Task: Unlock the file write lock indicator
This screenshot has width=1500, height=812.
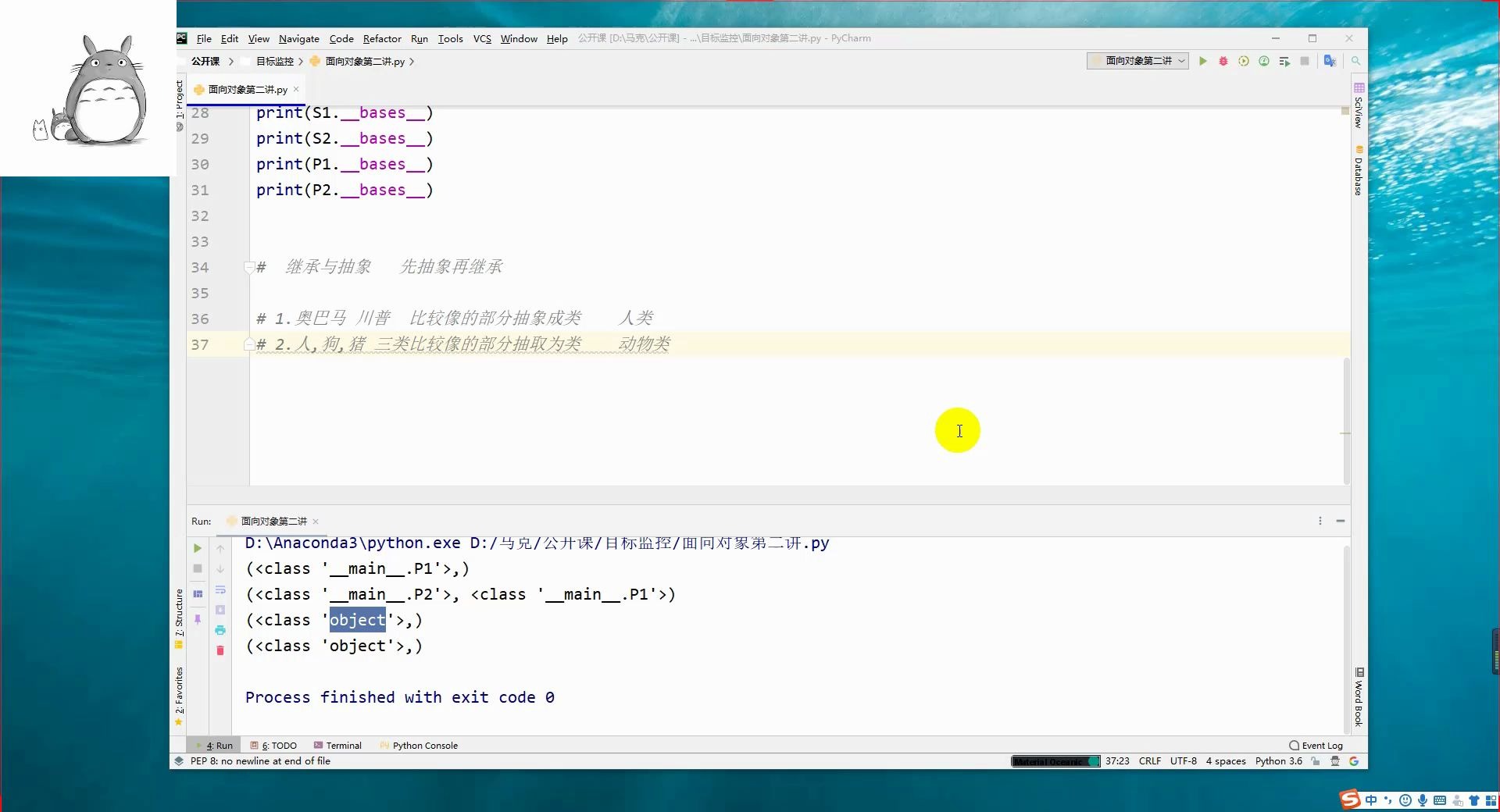Action: pos(1315,761)
